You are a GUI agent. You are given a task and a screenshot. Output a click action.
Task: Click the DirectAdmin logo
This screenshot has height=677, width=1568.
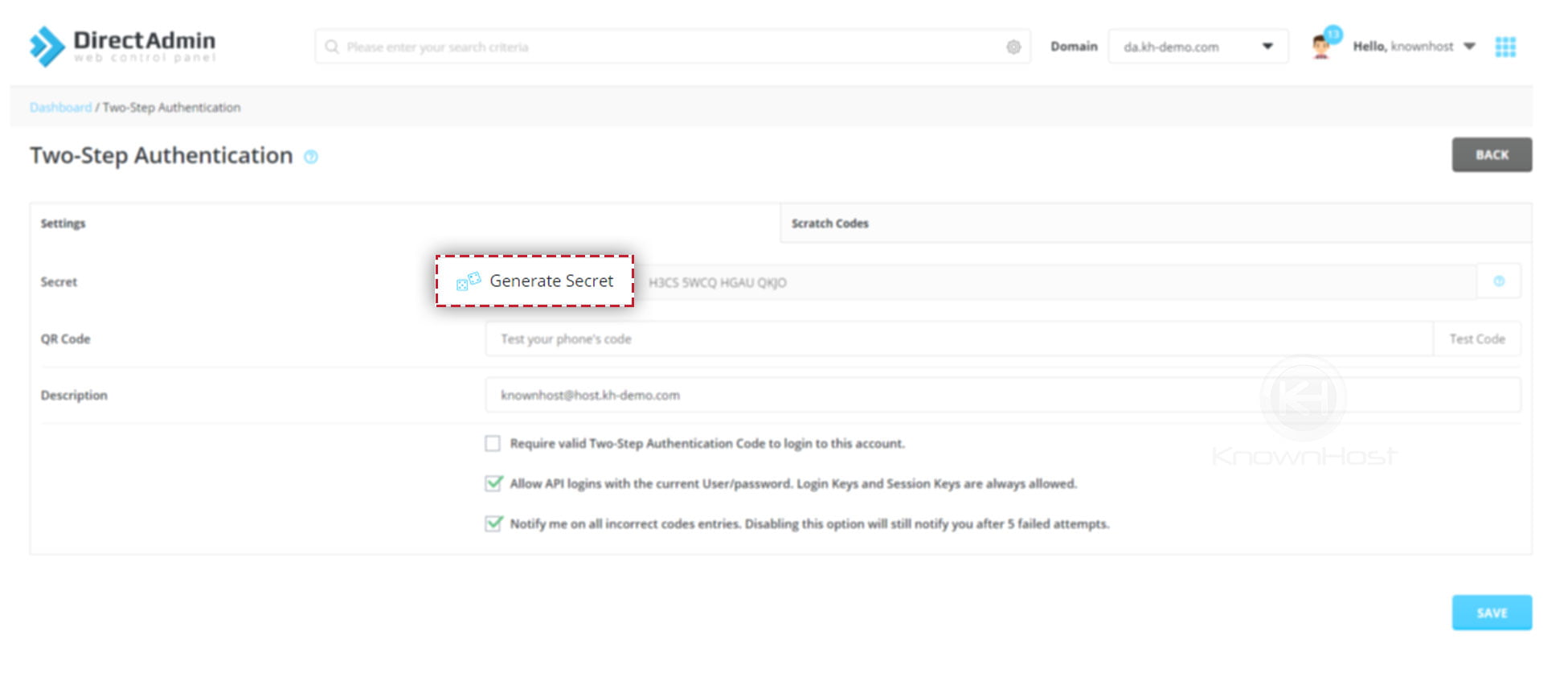click(121, 44)
